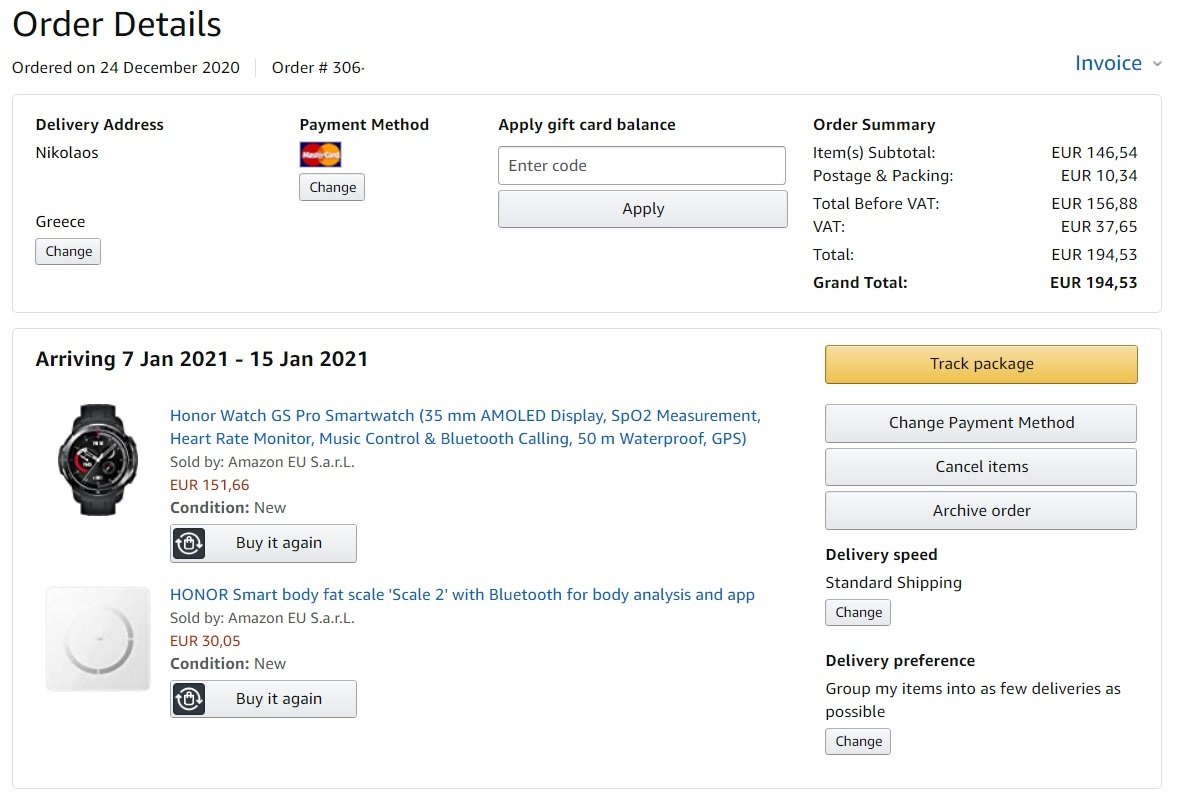Screen dimensions: 1184x809
Task: Click the MasterCard payment icon
Action: (320, 155)
